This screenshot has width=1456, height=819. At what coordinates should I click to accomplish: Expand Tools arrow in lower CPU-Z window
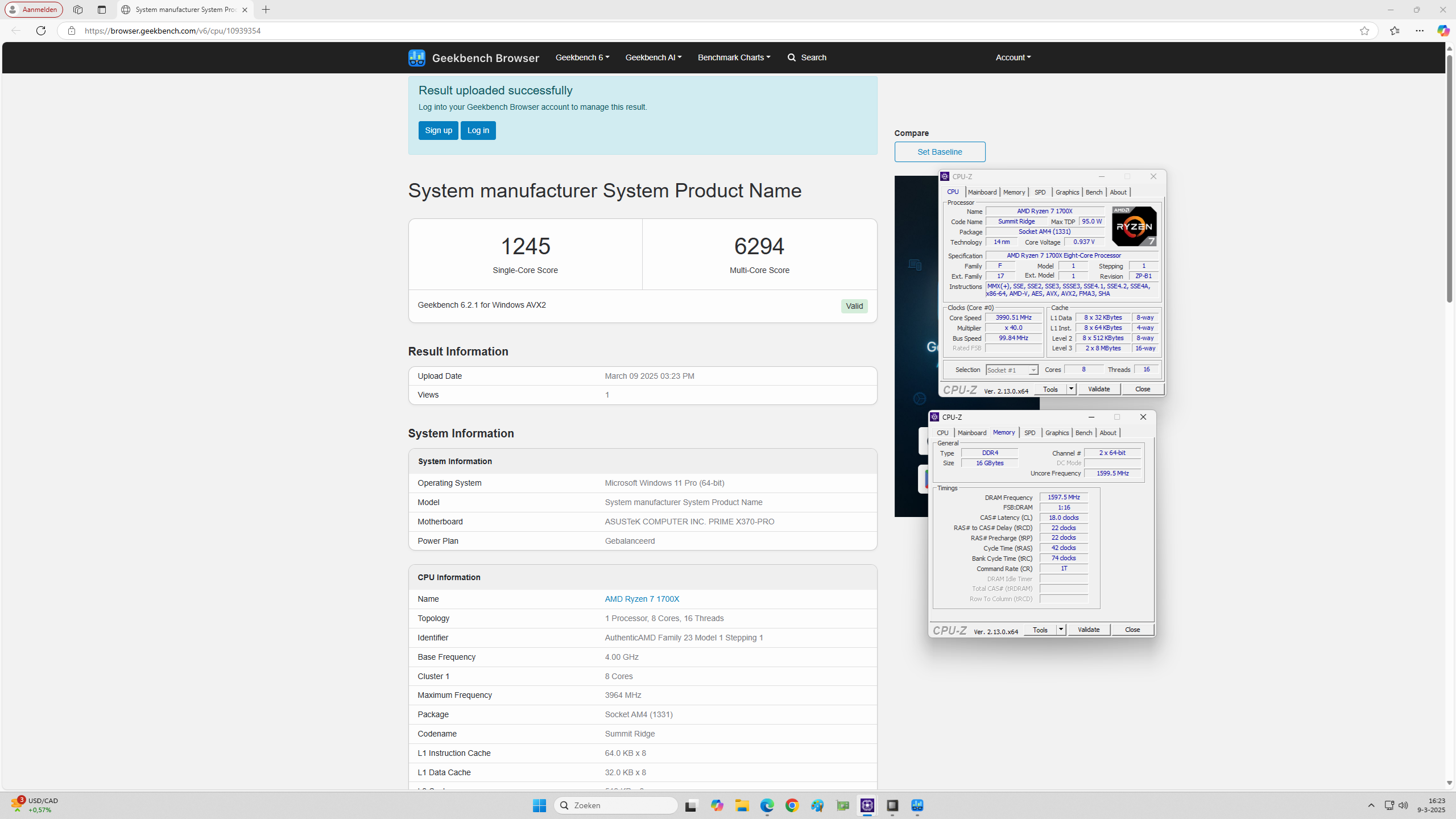(x=1061, y=630)
